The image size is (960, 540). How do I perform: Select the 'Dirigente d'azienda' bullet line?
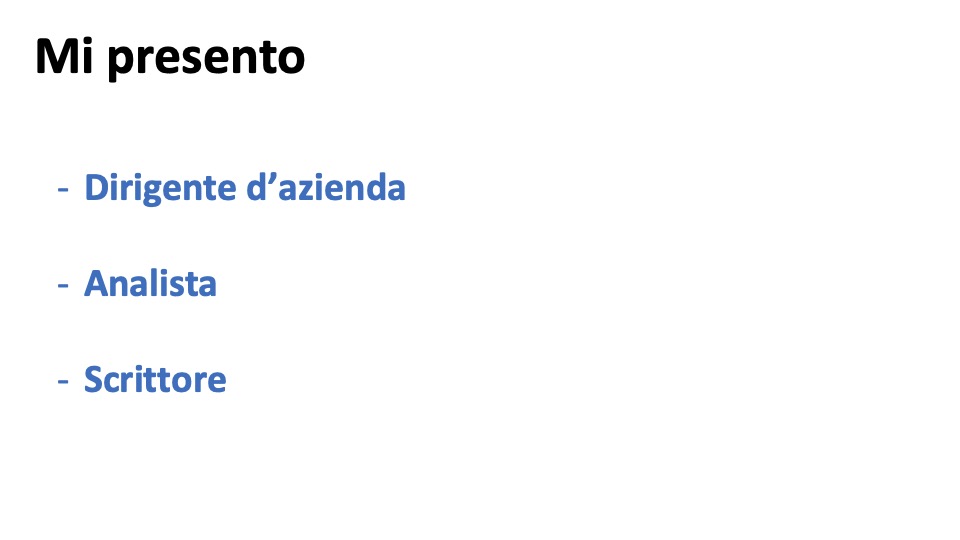pyautogui.click(x=231, y=188)
